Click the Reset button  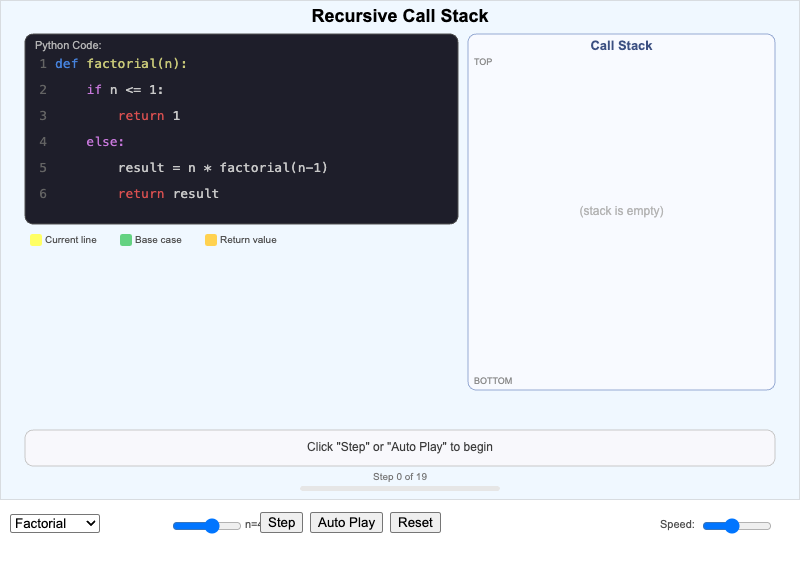pyautogui.click(x=415, y=522)
